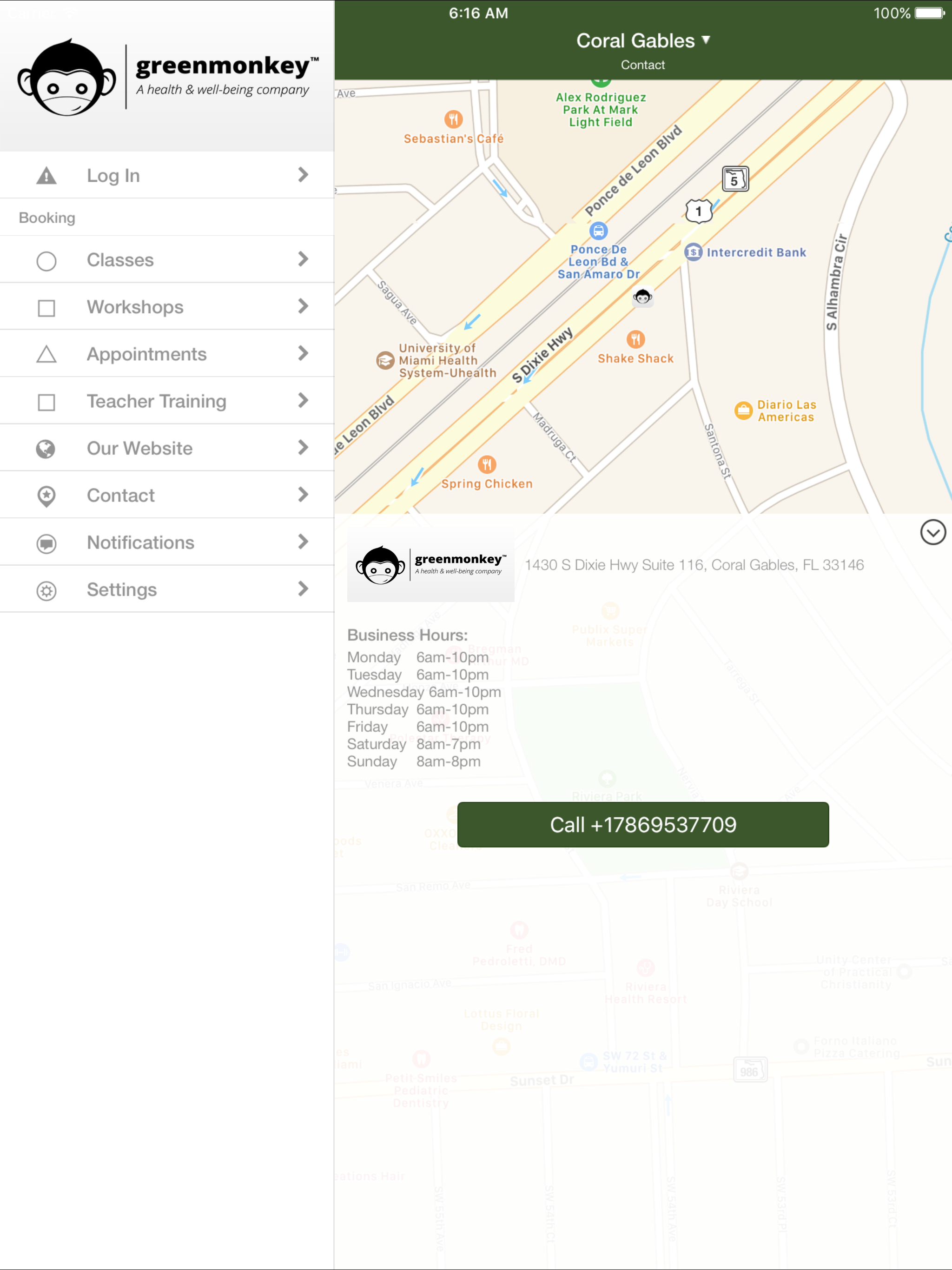Tap the chevron arrow on the Contact row

[x=303, y=495]
